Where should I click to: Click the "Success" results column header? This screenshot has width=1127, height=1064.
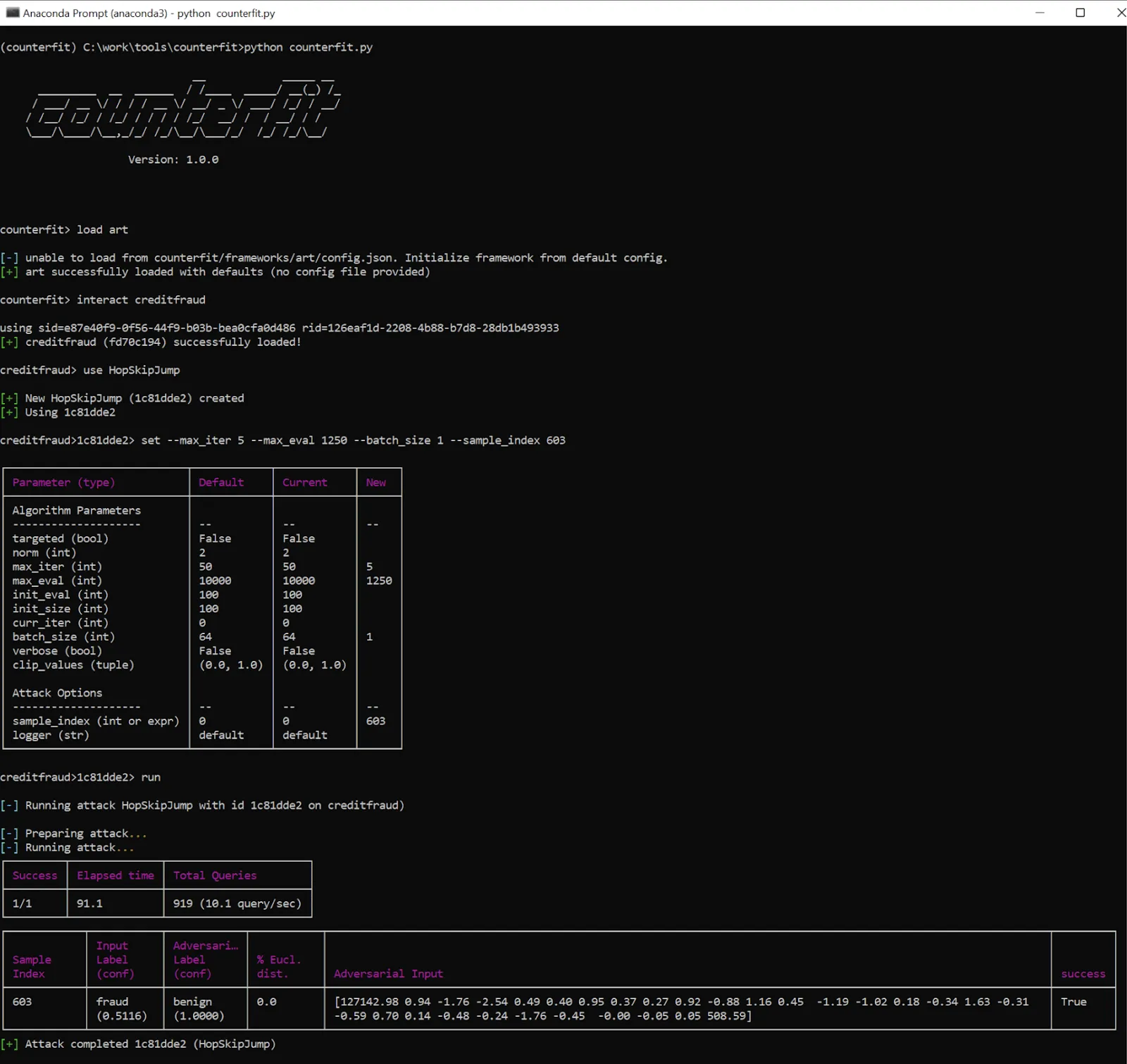(x=35, y=876)
